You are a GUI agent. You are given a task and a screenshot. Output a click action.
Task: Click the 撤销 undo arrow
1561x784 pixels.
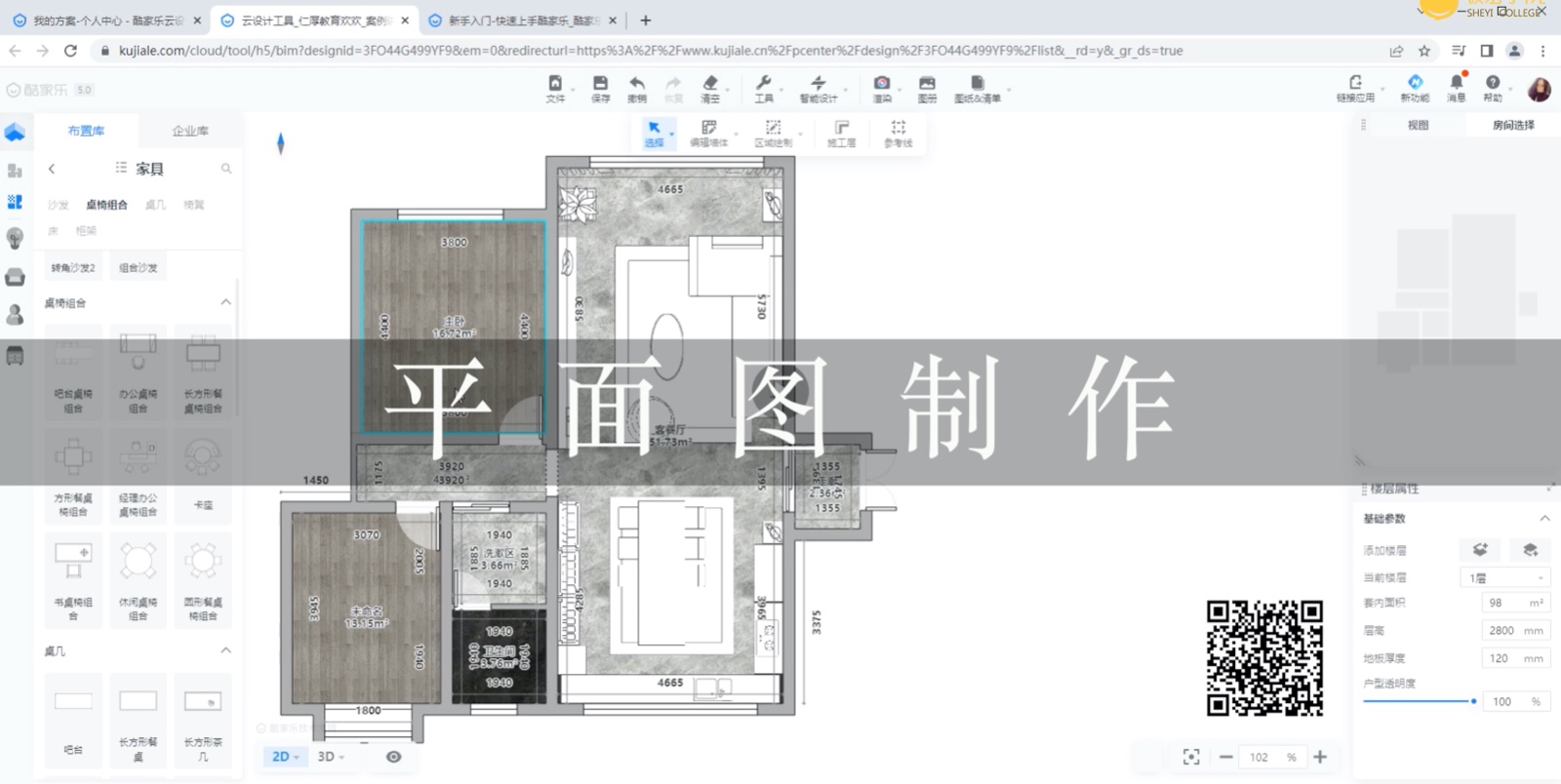[x=637, y=85]
